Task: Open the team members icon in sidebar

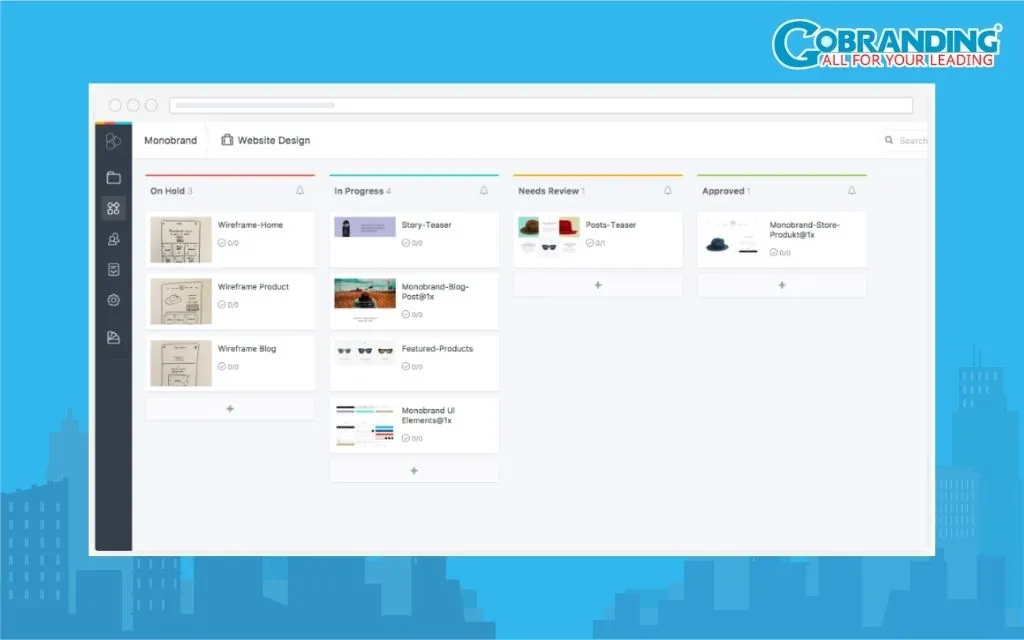Action: point(113,238)
